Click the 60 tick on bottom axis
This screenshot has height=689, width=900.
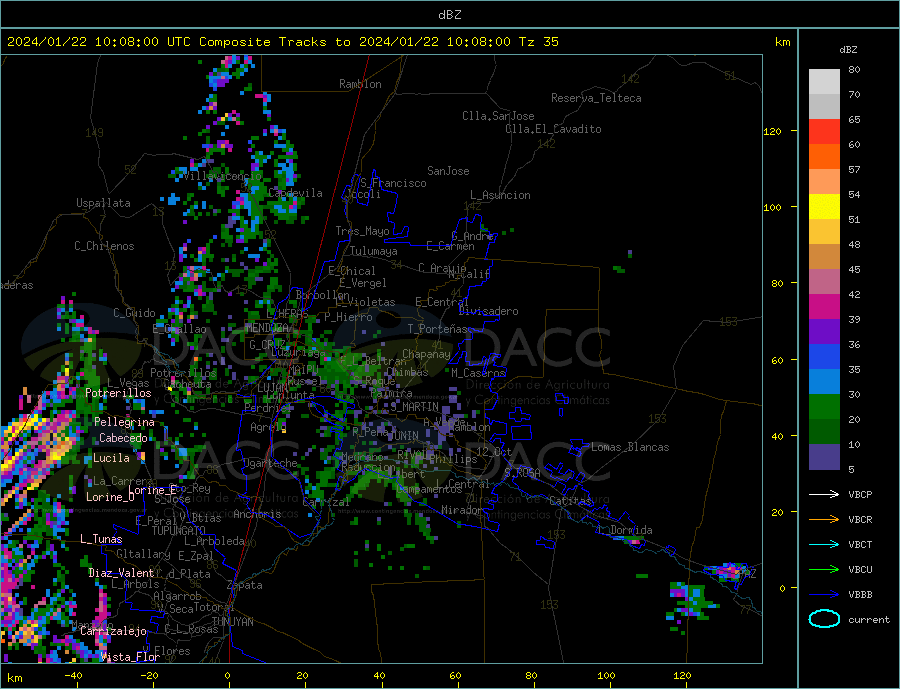pos(455,676)
